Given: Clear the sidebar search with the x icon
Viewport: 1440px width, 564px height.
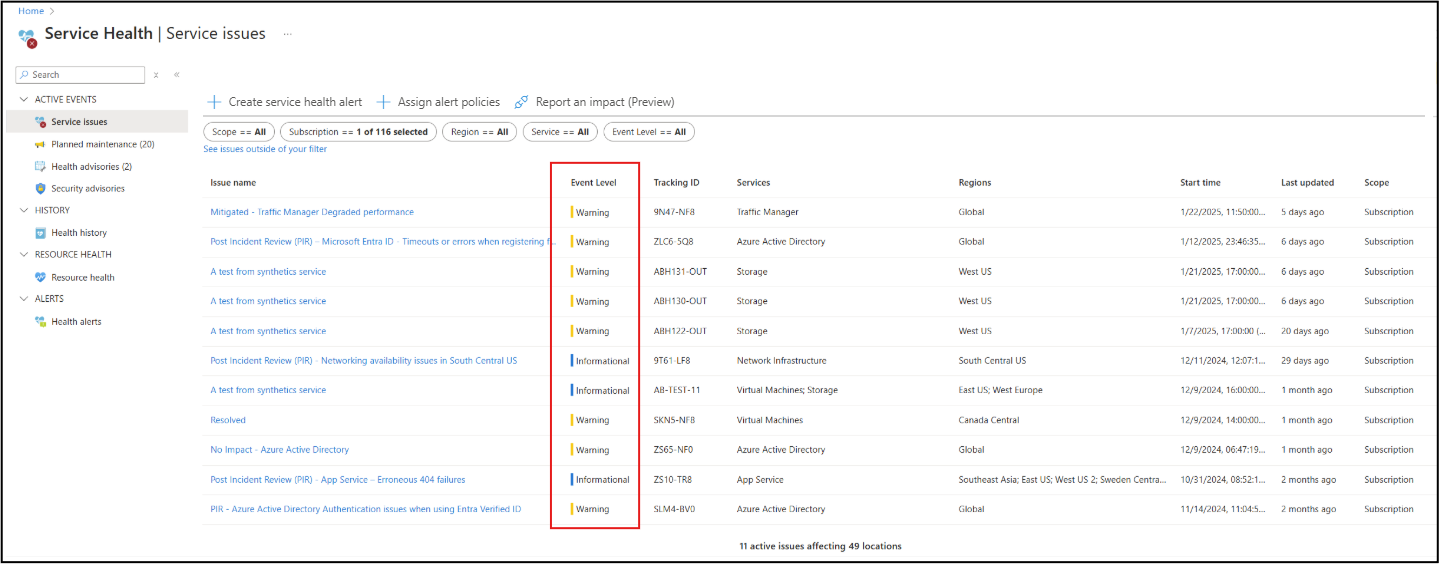Looking at the screenshot, I should [x=156, y=75].
